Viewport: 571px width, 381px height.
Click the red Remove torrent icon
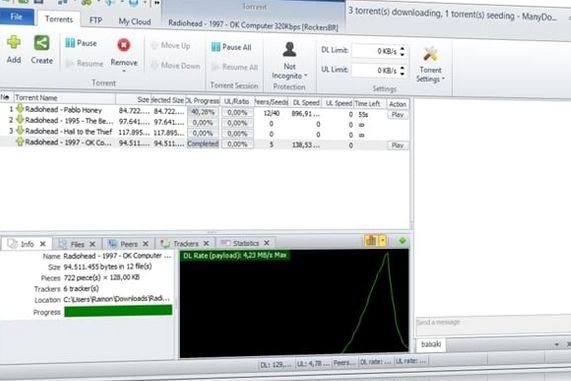[x=124, y=45]
